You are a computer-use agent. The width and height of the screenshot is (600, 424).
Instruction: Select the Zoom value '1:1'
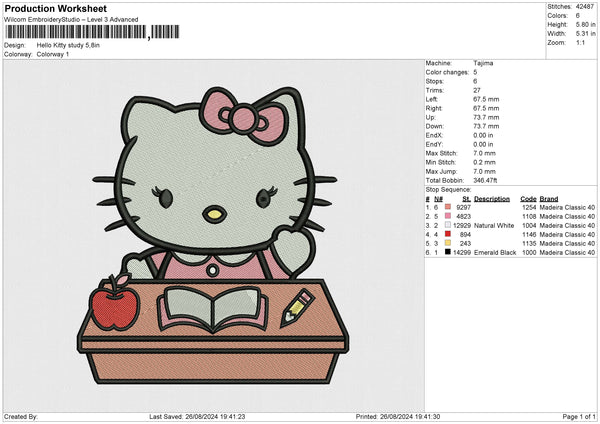(580, 42)
